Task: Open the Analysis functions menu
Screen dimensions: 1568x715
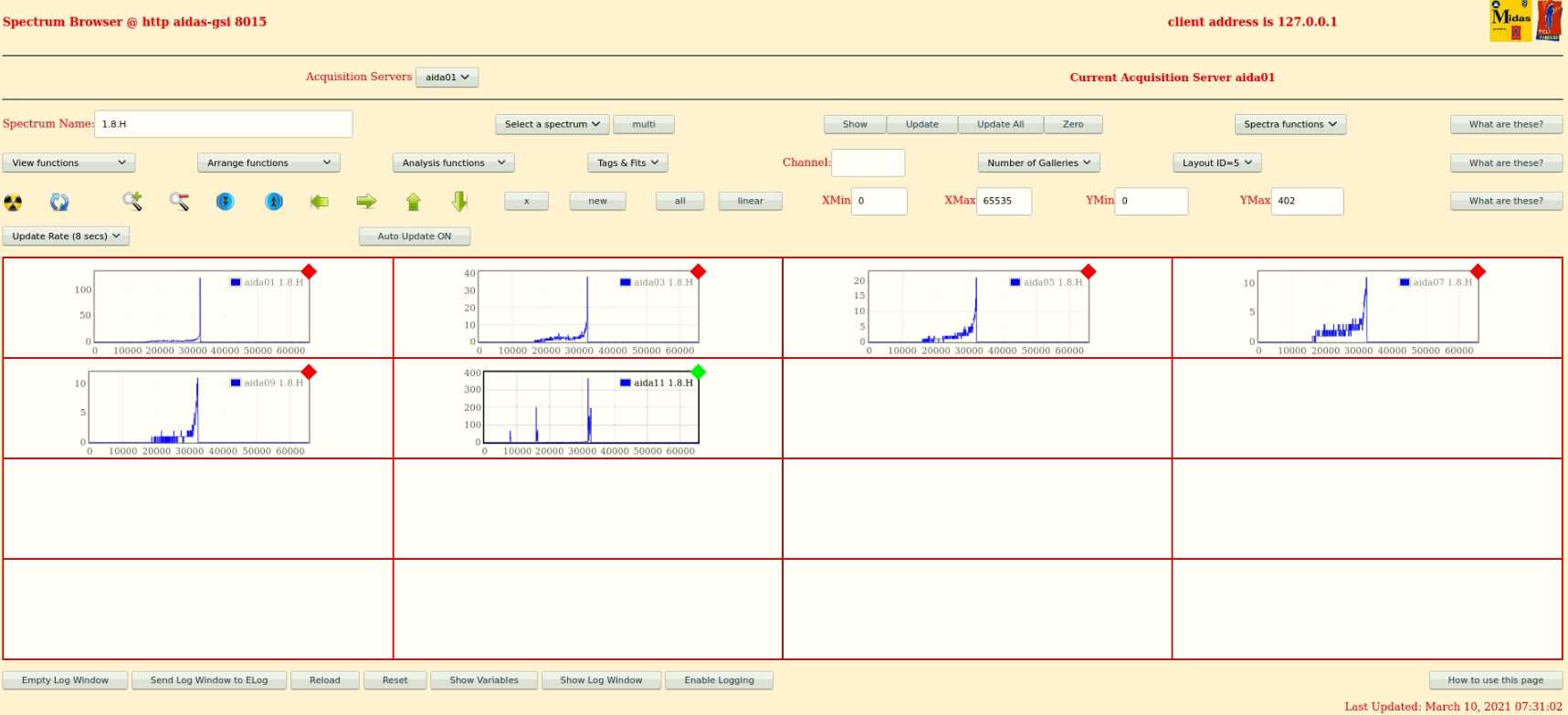Action: [x=453, y=163]
